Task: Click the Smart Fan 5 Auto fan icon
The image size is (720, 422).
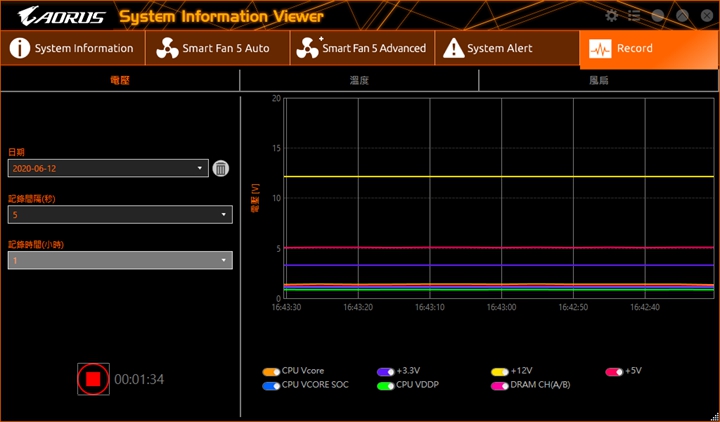Action: click(x=166, y=48)
